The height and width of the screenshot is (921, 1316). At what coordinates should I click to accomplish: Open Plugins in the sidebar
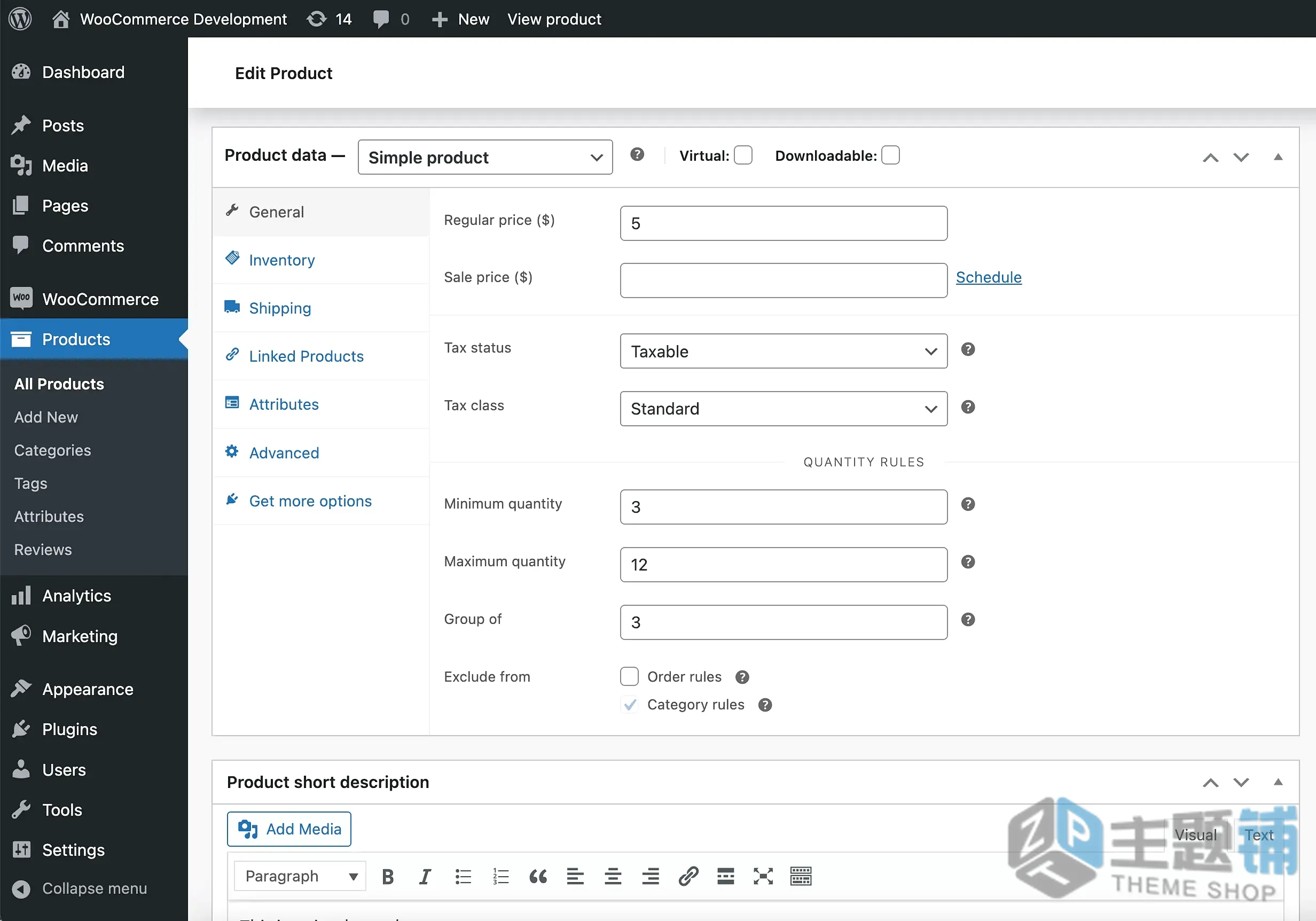[x=94, y=729]
